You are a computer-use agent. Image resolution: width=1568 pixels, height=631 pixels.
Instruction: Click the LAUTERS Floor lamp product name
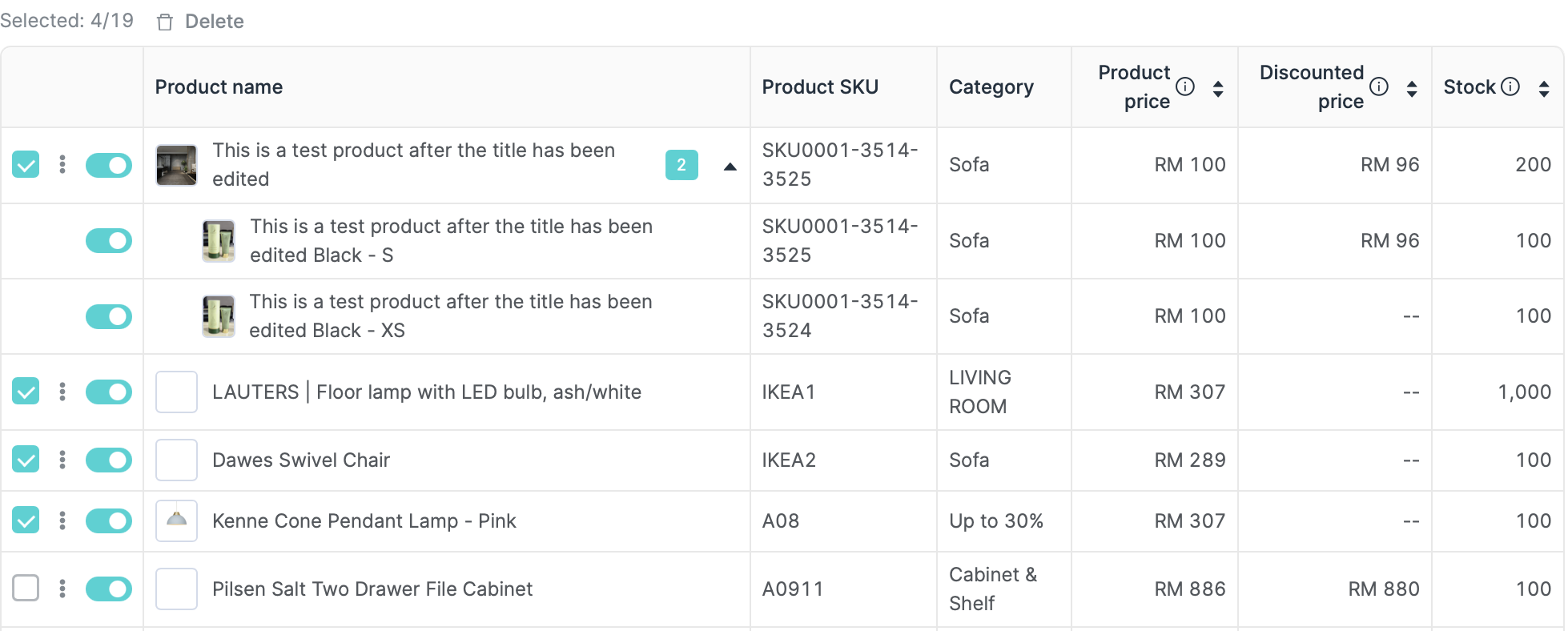click(x=426, y=392)
